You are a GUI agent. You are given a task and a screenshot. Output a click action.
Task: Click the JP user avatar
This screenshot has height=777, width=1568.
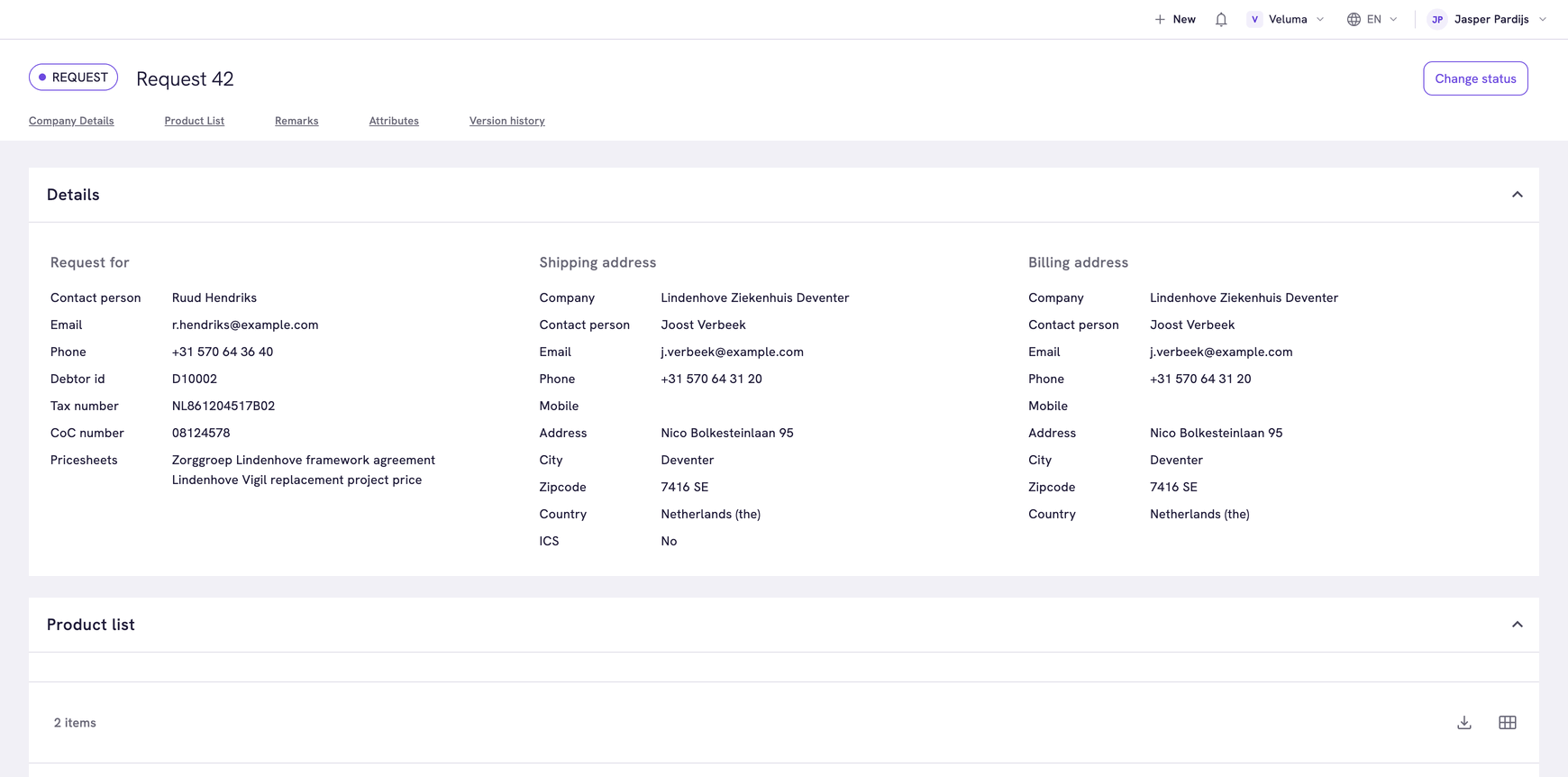(1437, 19)
